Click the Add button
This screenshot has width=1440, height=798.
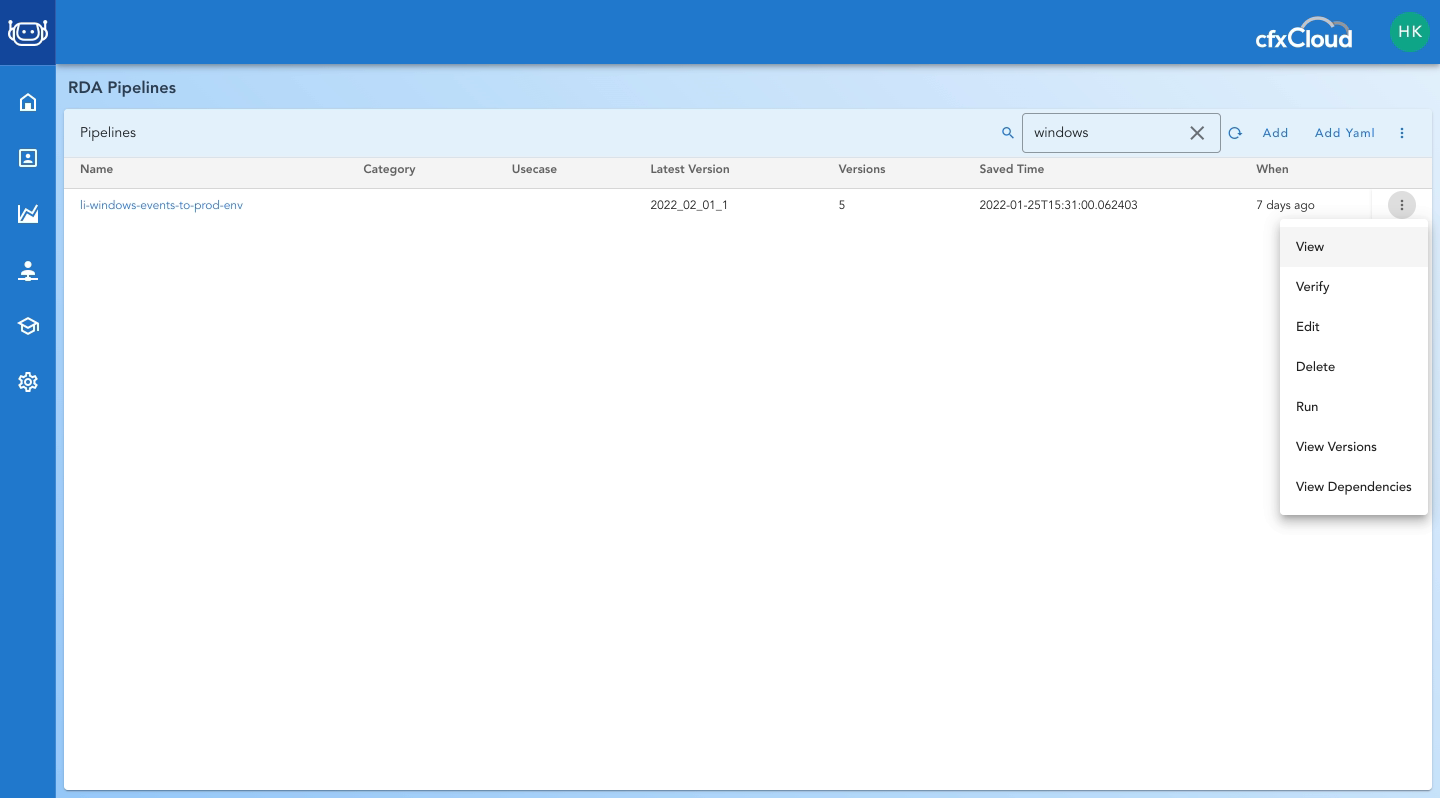point(1275,133)
